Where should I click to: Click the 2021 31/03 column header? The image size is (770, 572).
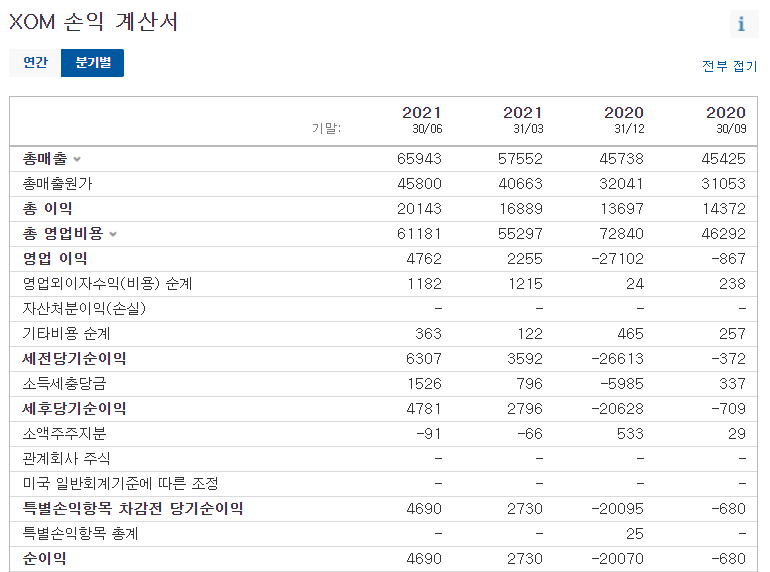pyautogui.click(x=523, y=120)
